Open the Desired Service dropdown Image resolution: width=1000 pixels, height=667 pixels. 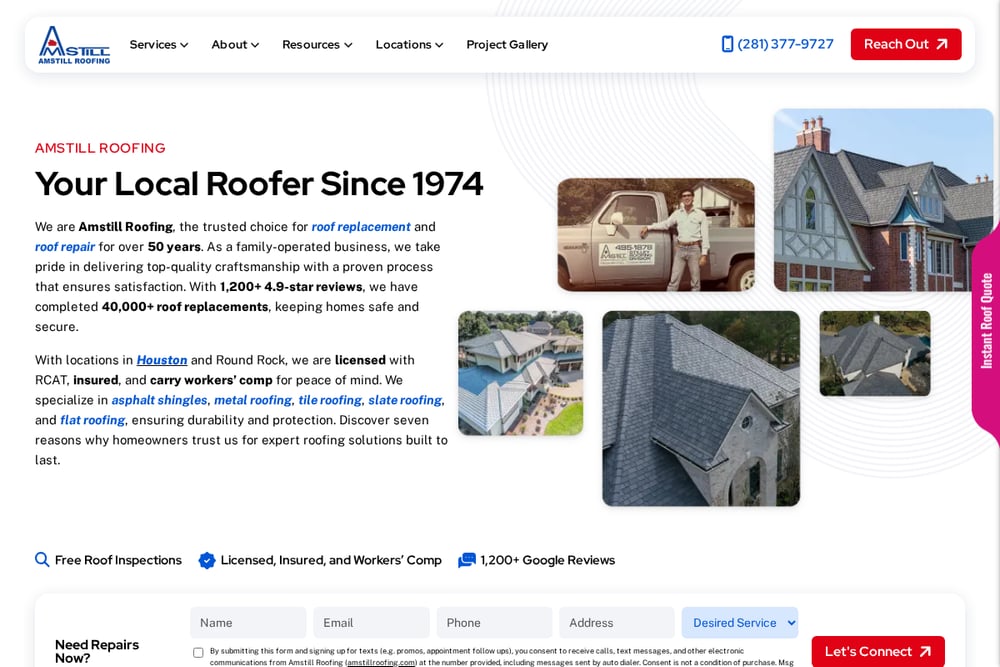[740, 622]
